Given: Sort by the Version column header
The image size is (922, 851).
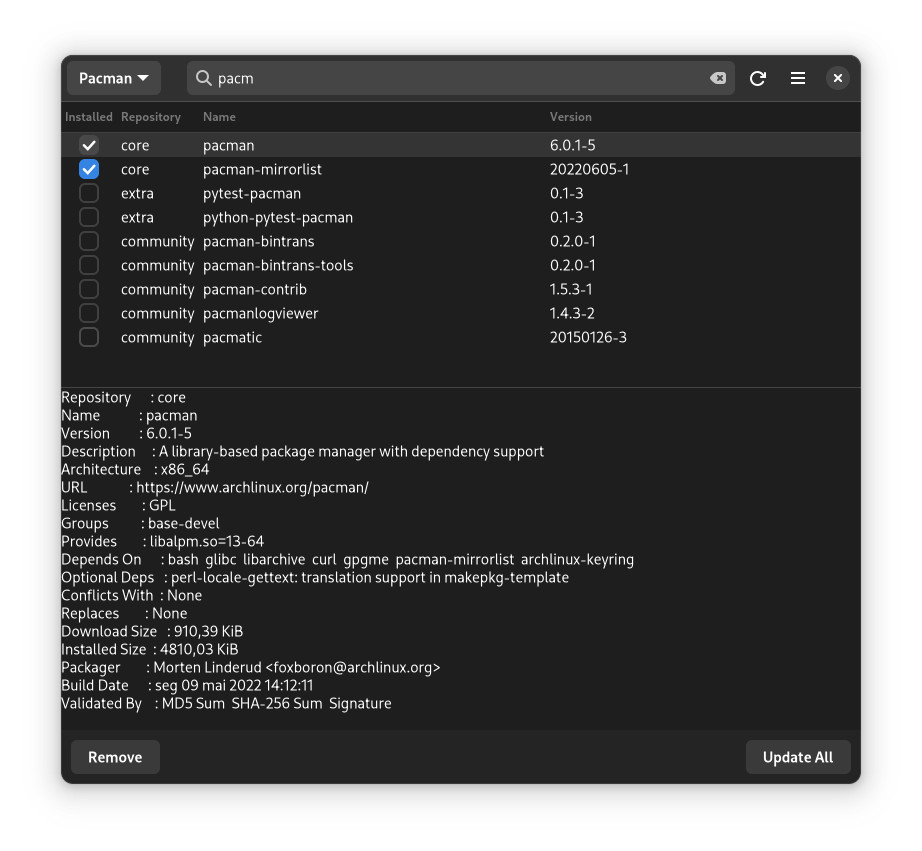Looking at the screenshot, I should pyautogui.click(x=571, y=117).
